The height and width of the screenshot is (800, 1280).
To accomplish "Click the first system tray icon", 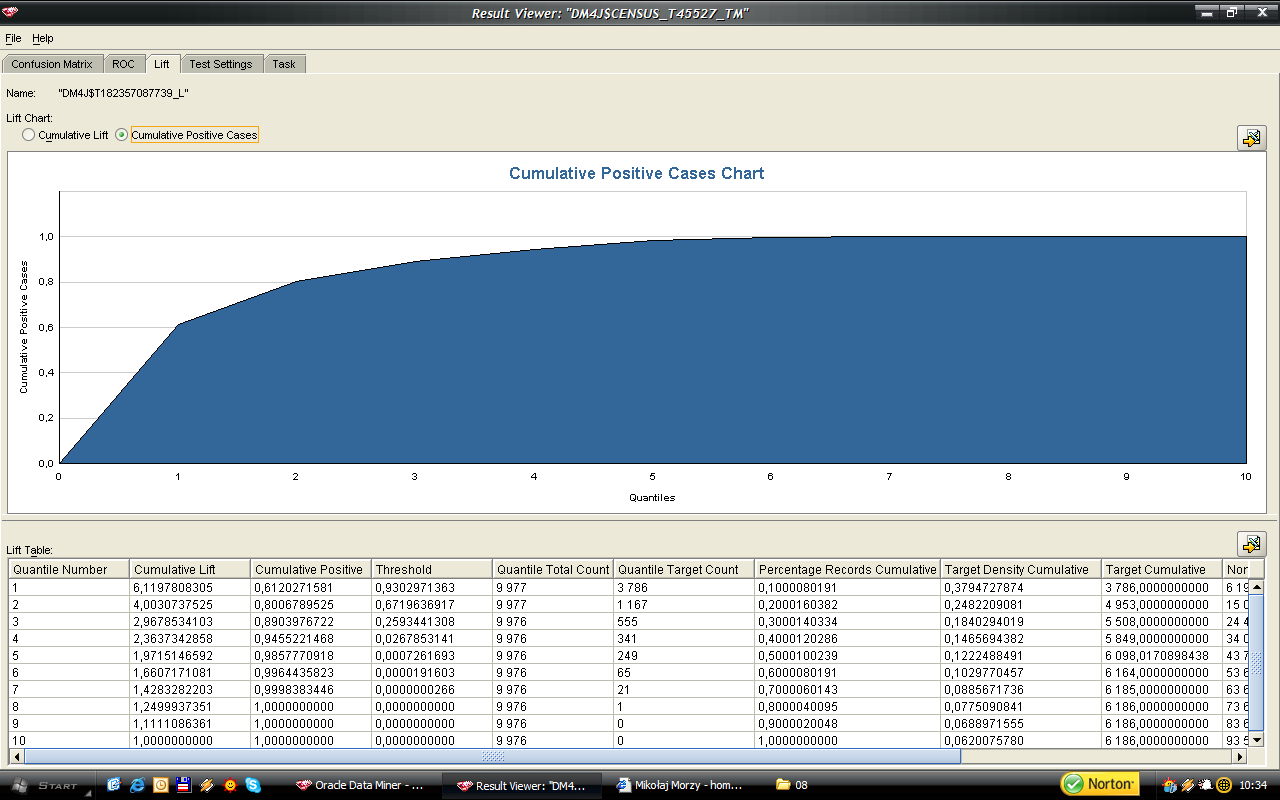I will pos(1170,785).
